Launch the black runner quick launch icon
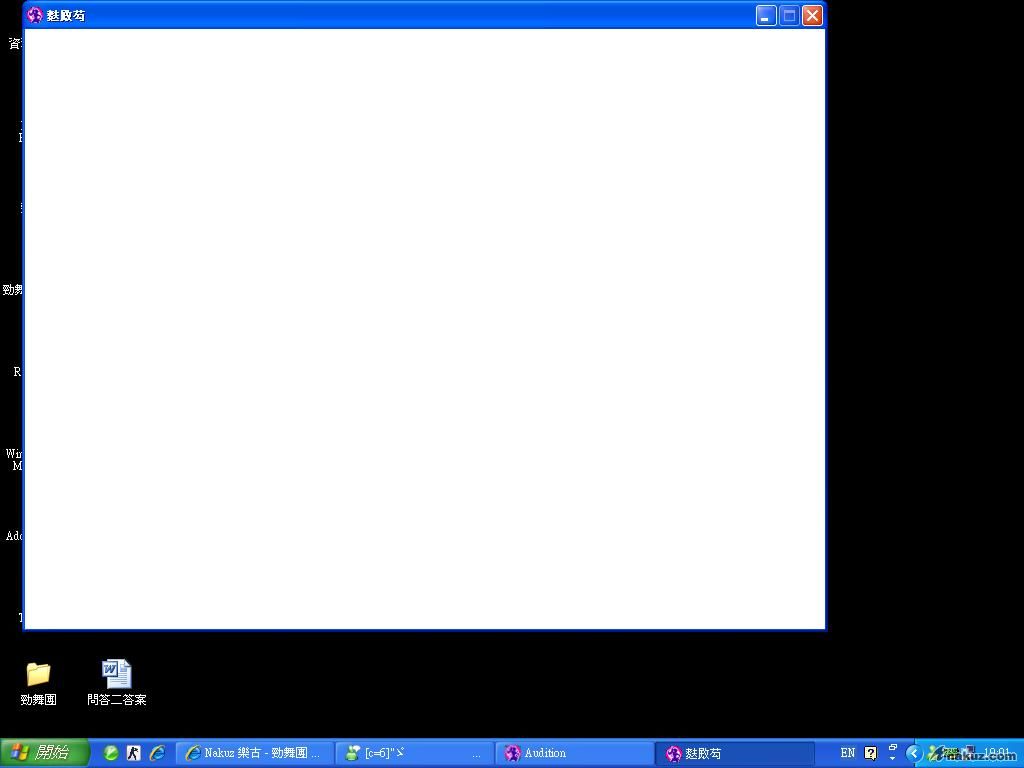Image resolution: width=1024 pixels, height=768 pixels. point(134,753)
